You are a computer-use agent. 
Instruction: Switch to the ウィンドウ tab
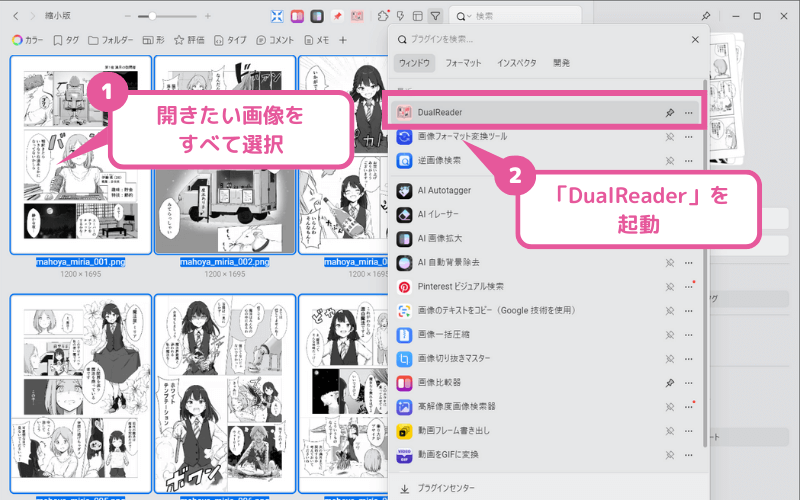click(x=414, y=63)
